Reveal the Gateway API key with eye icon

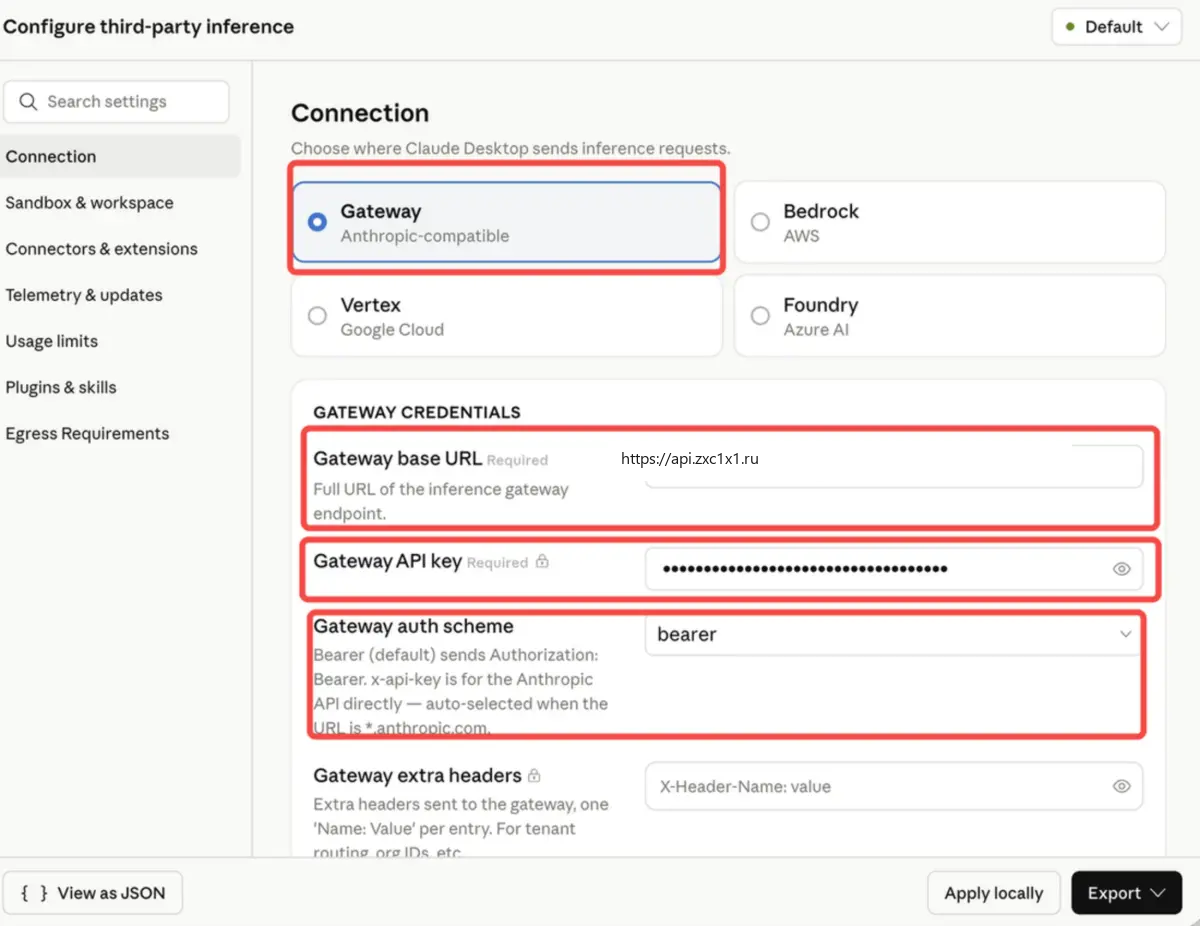(1121, 569)
